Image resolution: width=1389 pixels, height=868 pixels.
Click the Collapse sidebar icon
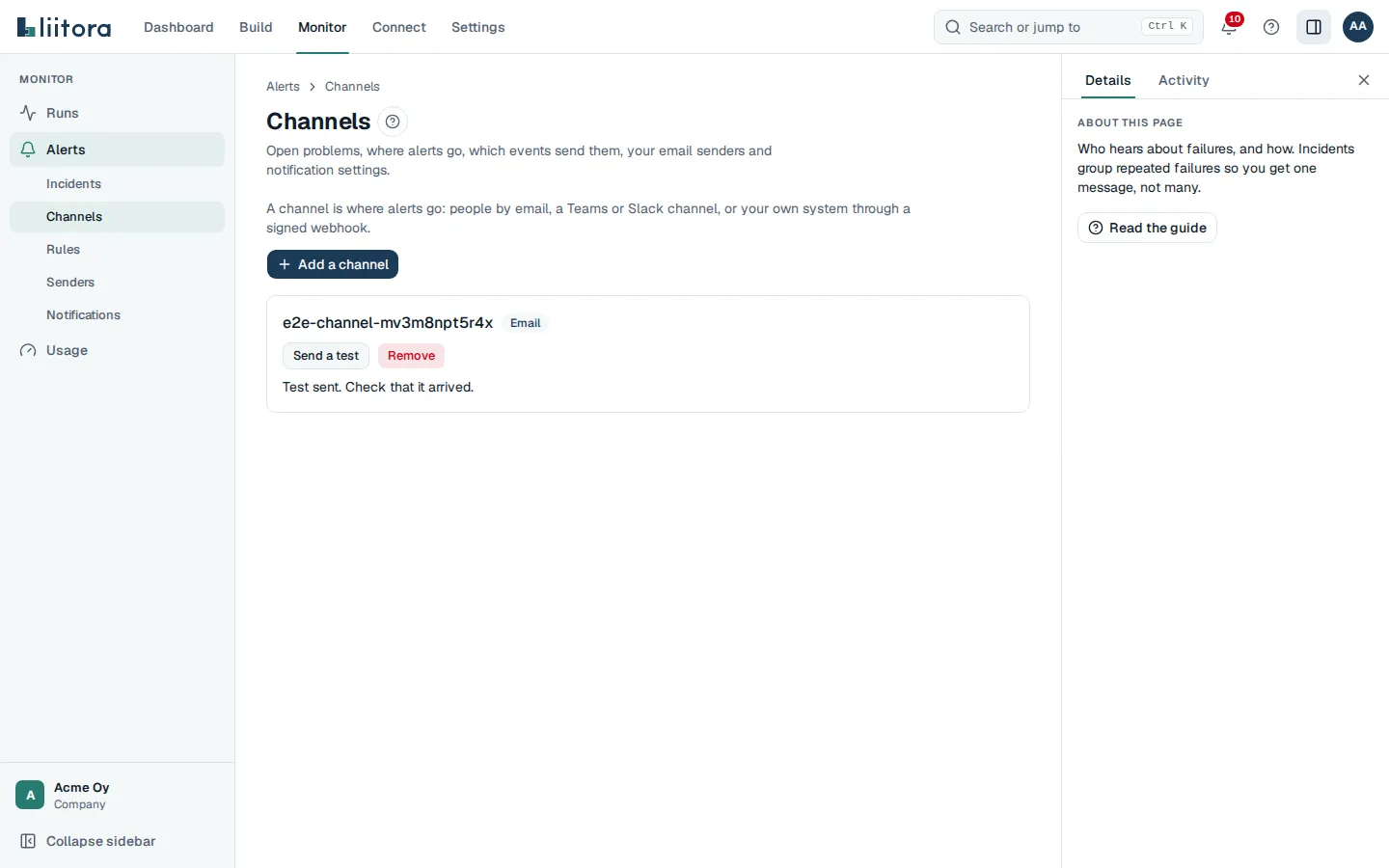tap(28, 841)
